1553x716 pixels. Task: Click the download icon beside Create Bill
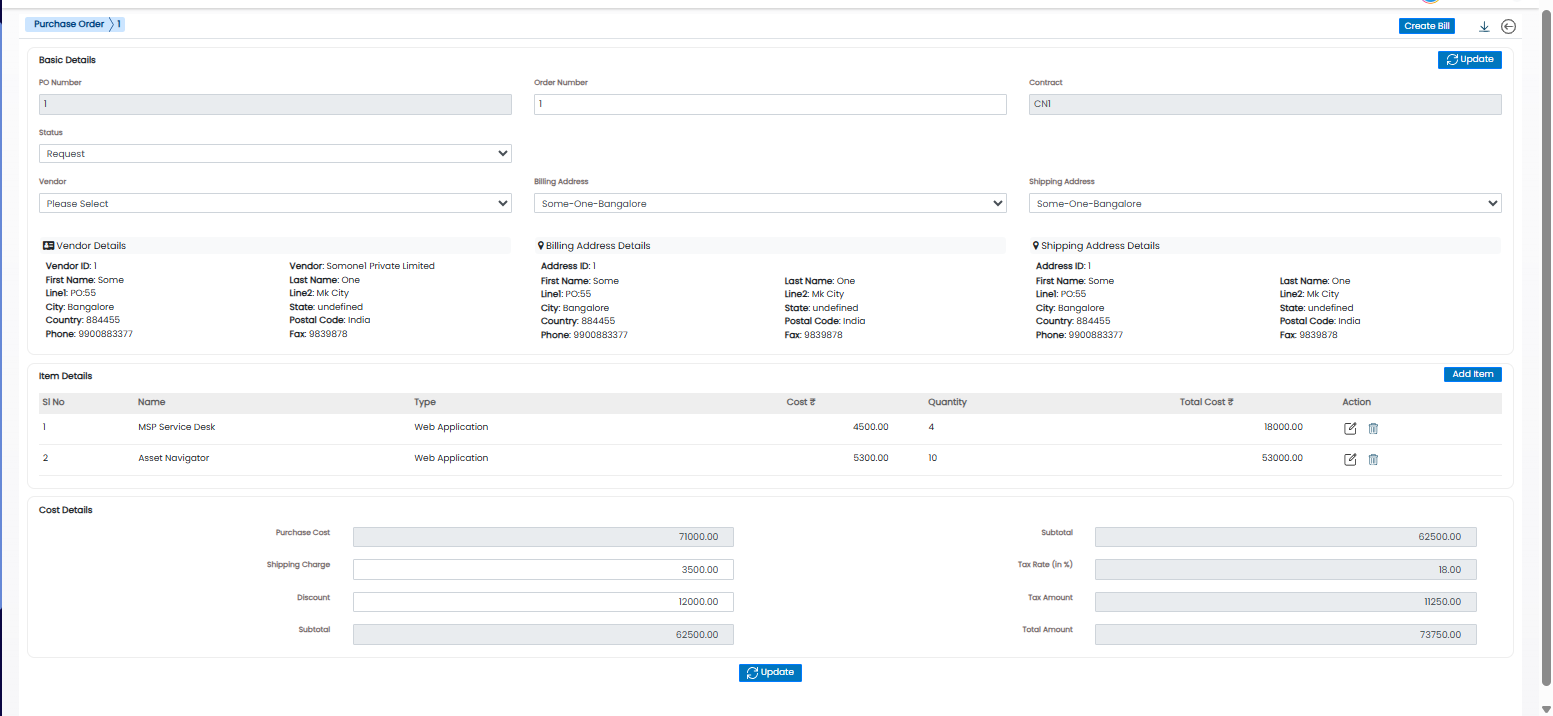1484,27
